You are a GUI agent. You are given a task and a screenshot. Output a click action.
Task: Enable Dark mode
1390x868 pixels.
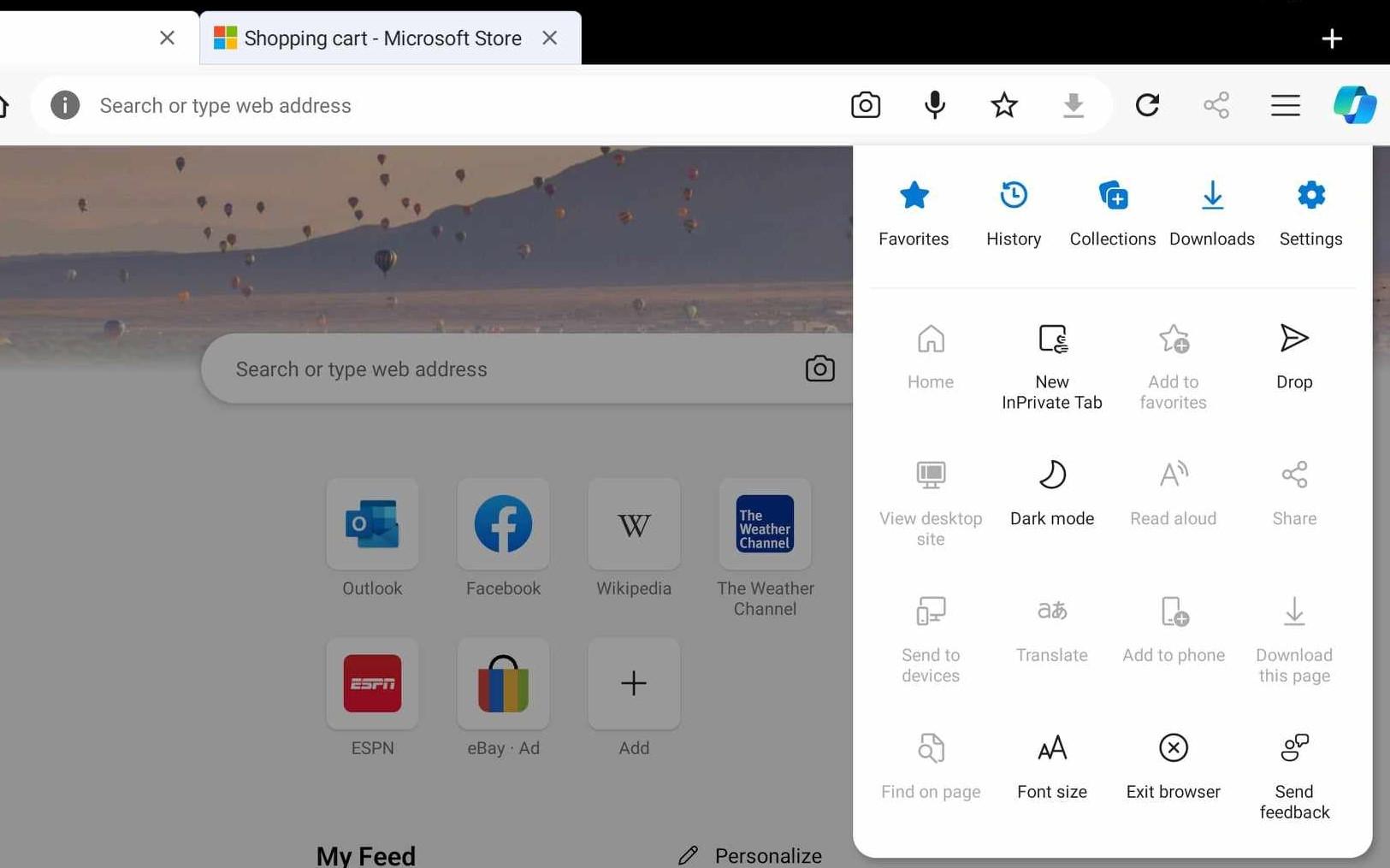(1051, 492)
